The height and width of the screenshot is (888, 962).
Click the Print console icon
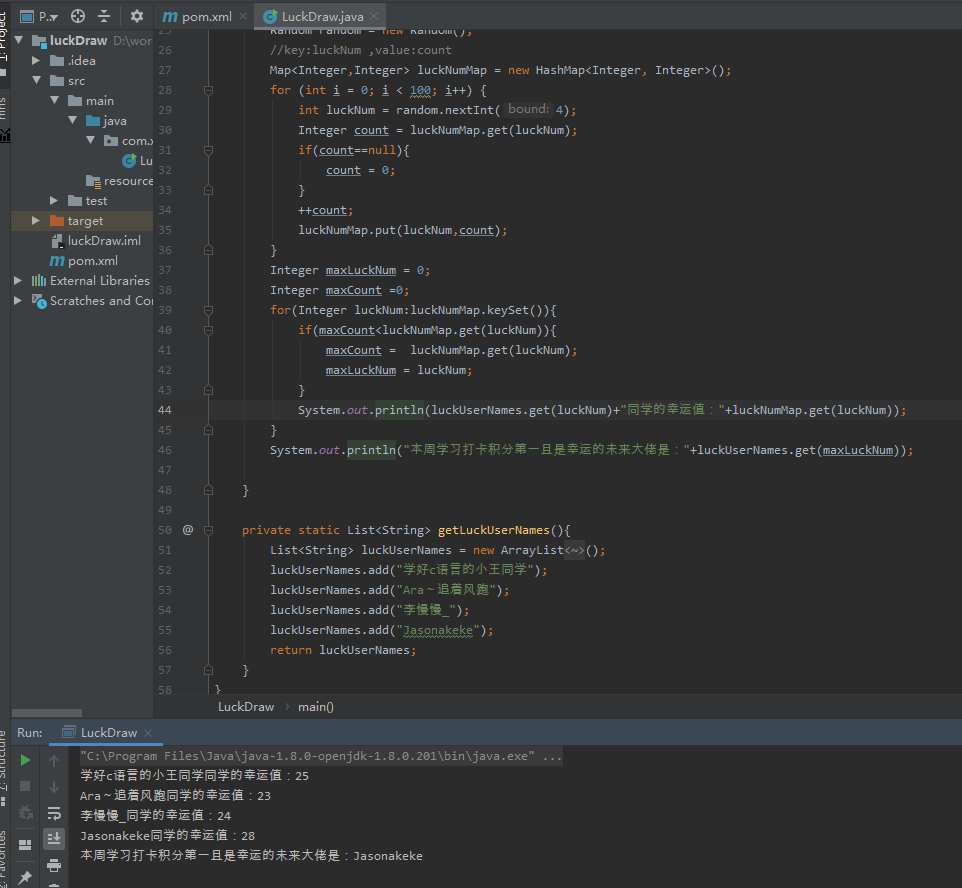54,865
